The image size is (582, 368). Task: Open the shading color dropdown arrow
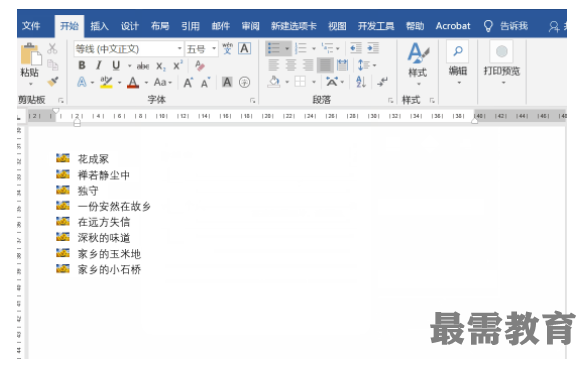click(287, 82)
